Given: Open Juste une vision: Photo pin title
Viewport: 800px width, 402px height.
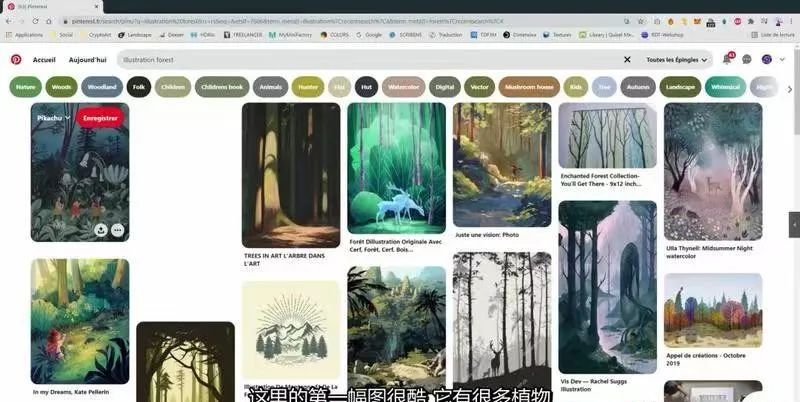Looking at the screenshot, I should (487, 235).
